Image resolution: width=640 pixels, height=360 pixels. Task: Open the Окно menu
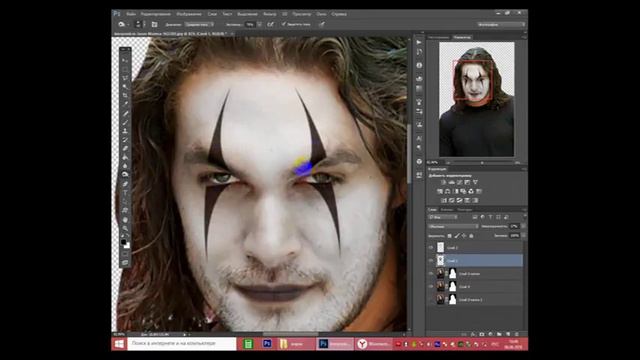click(x=321, y=14)
